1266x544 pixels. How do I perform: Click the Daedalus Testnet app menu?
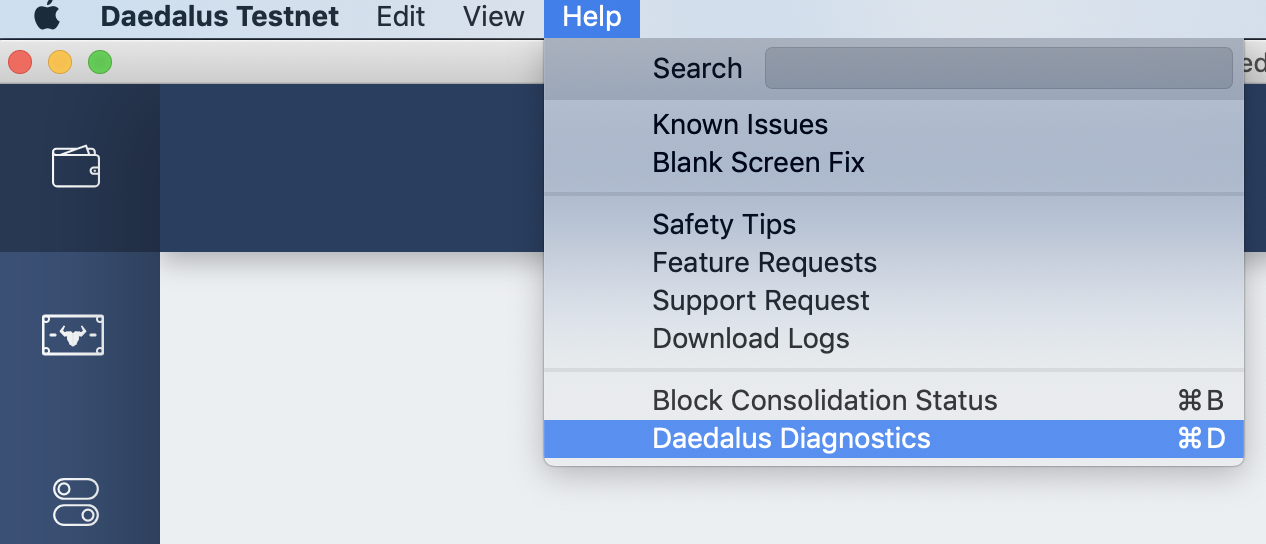(x=219, y=17)
